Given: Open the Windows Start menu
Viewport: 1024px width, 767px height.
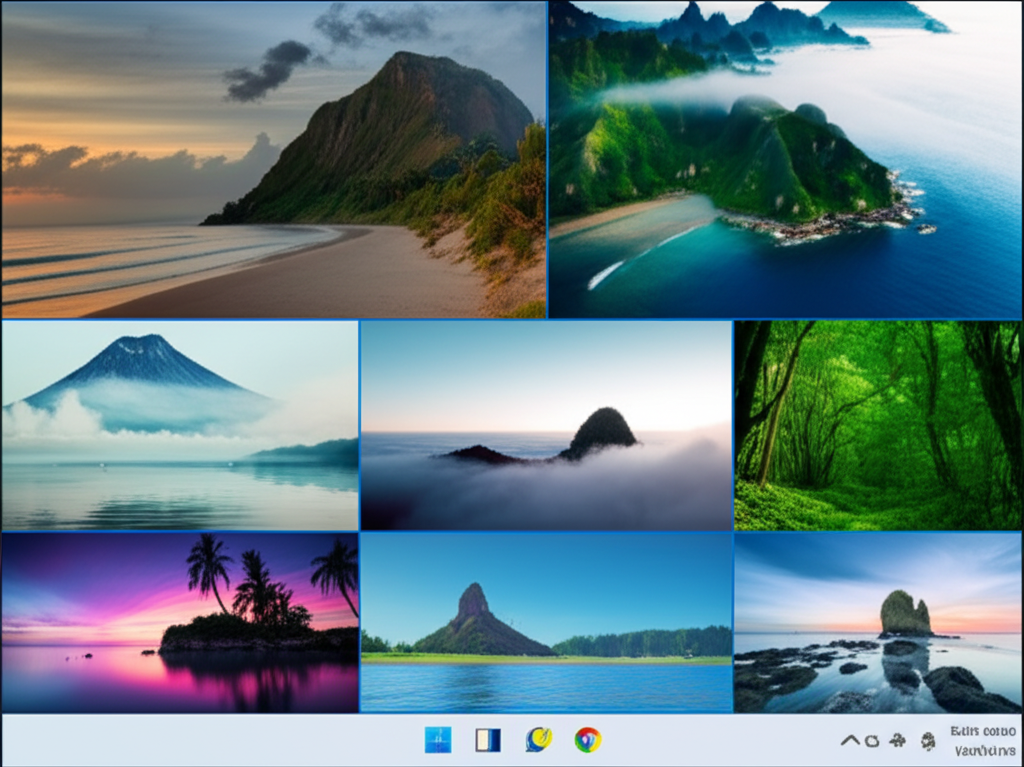Looking at the screenshot, I should pos(437,740).
